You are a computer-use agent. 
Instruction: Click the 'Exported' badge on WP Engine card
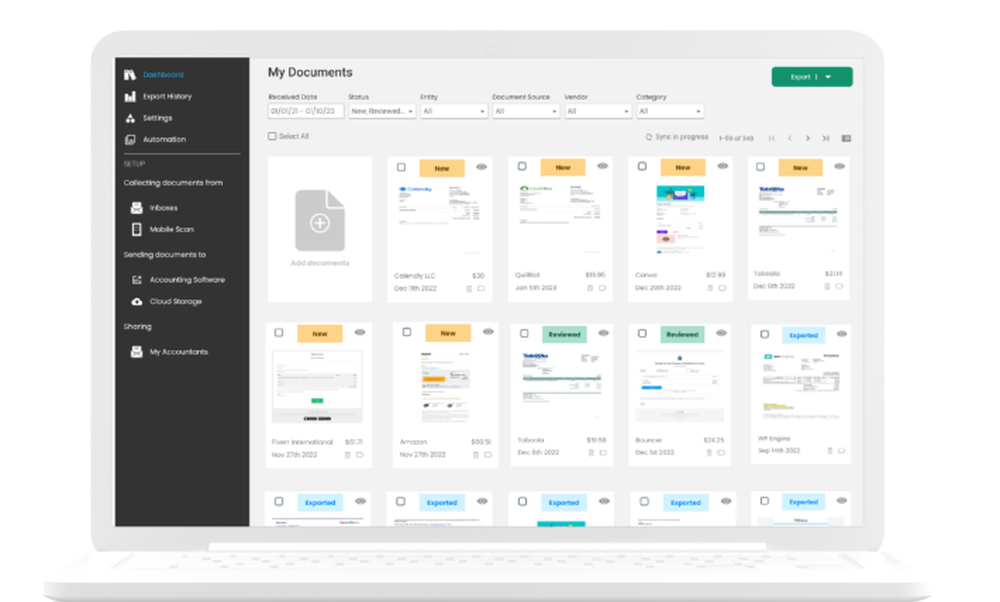tap(804, 335)
